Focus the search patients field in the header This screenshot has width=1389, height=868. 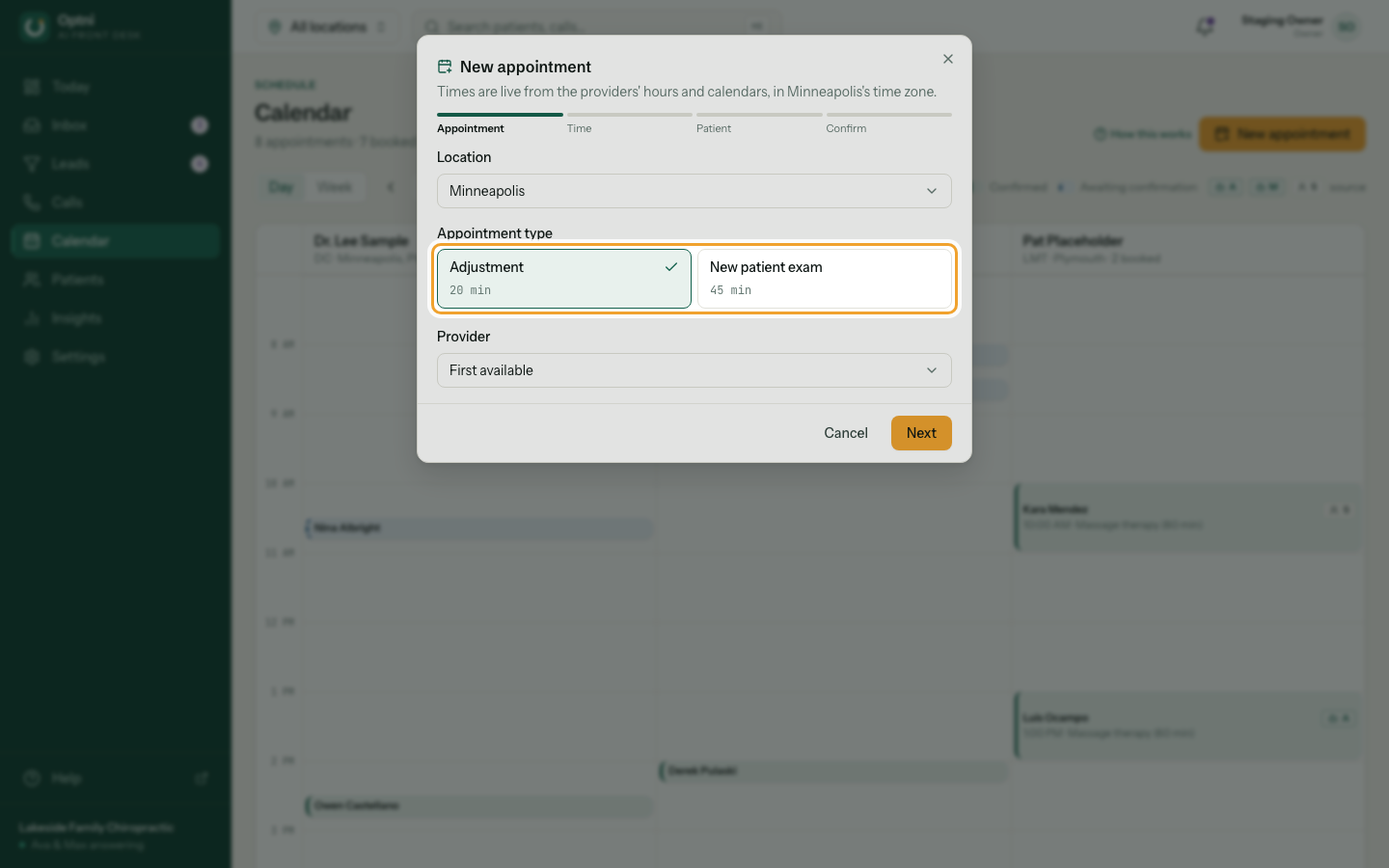tap(597, 27)
